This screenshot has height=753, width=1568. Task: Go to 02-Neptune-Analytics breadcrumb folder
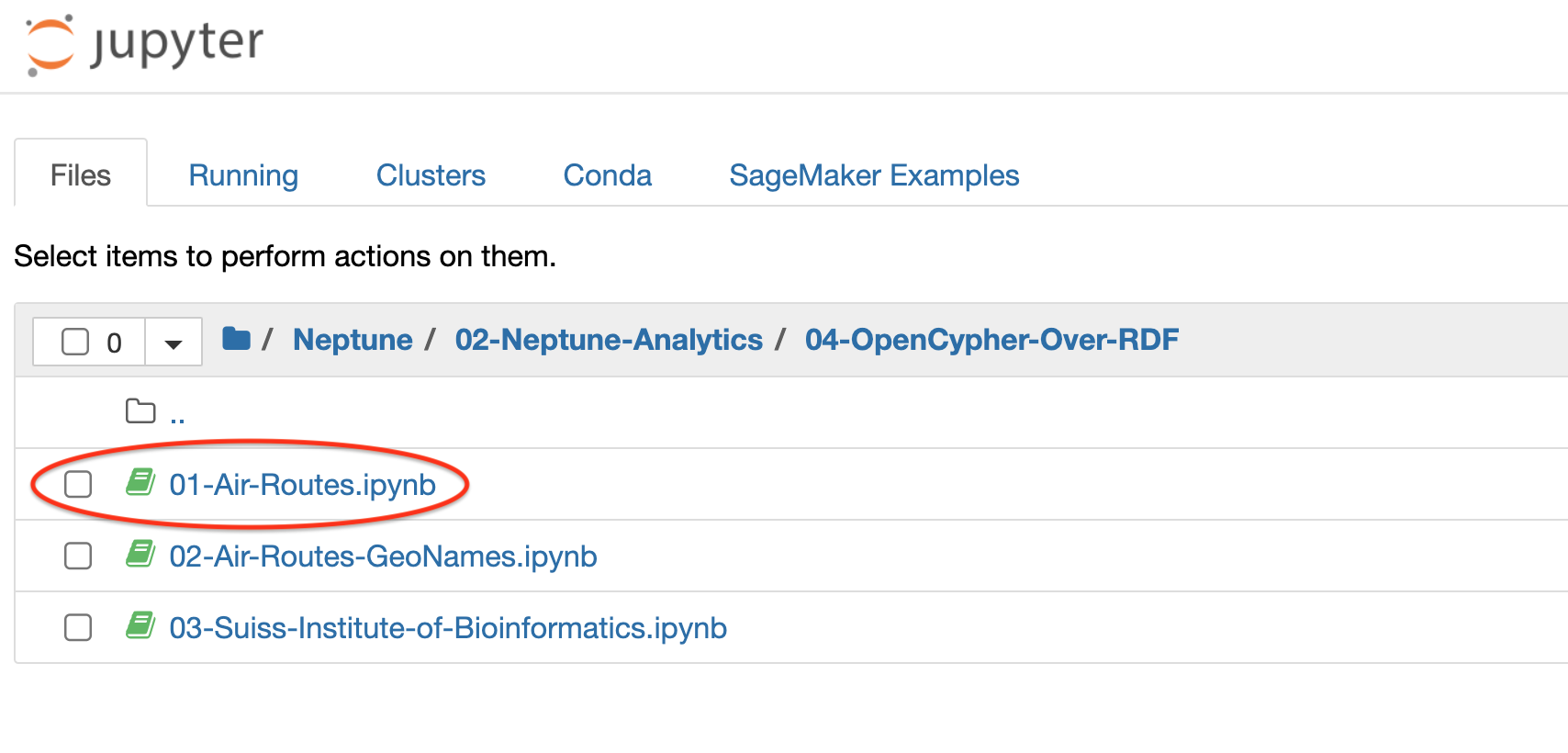pyautogui.click(x=609, y=340)
